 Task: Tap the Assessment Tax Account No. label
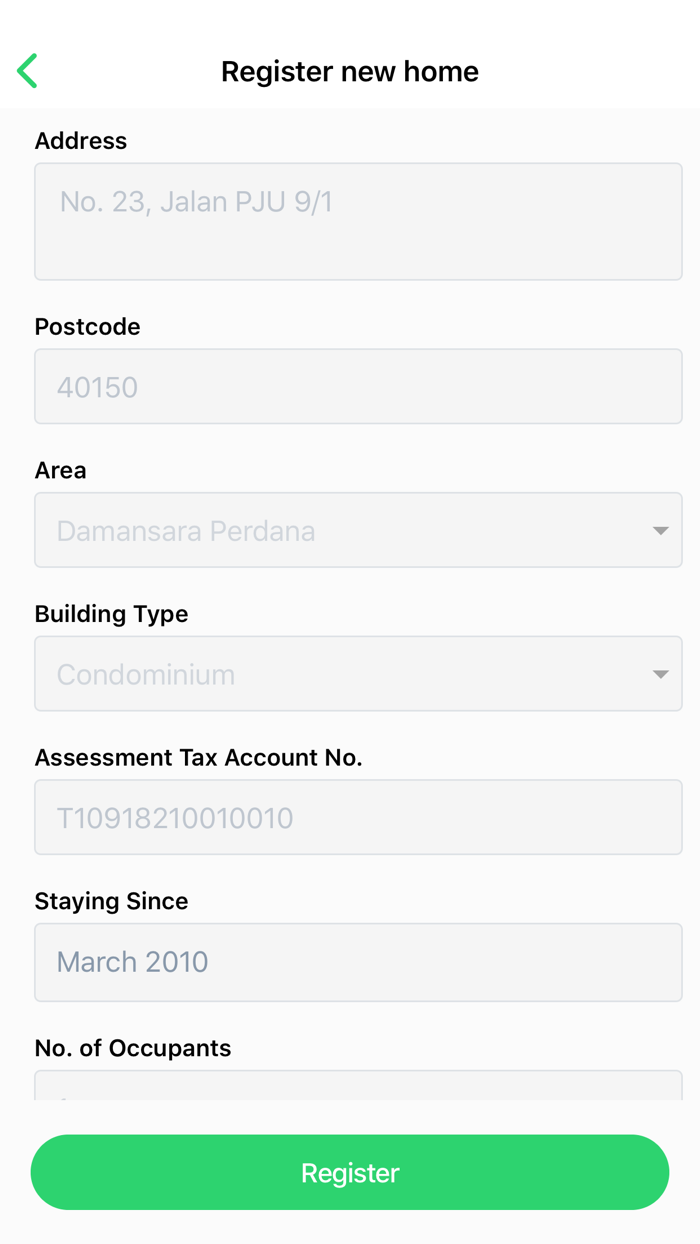point(199,758)
